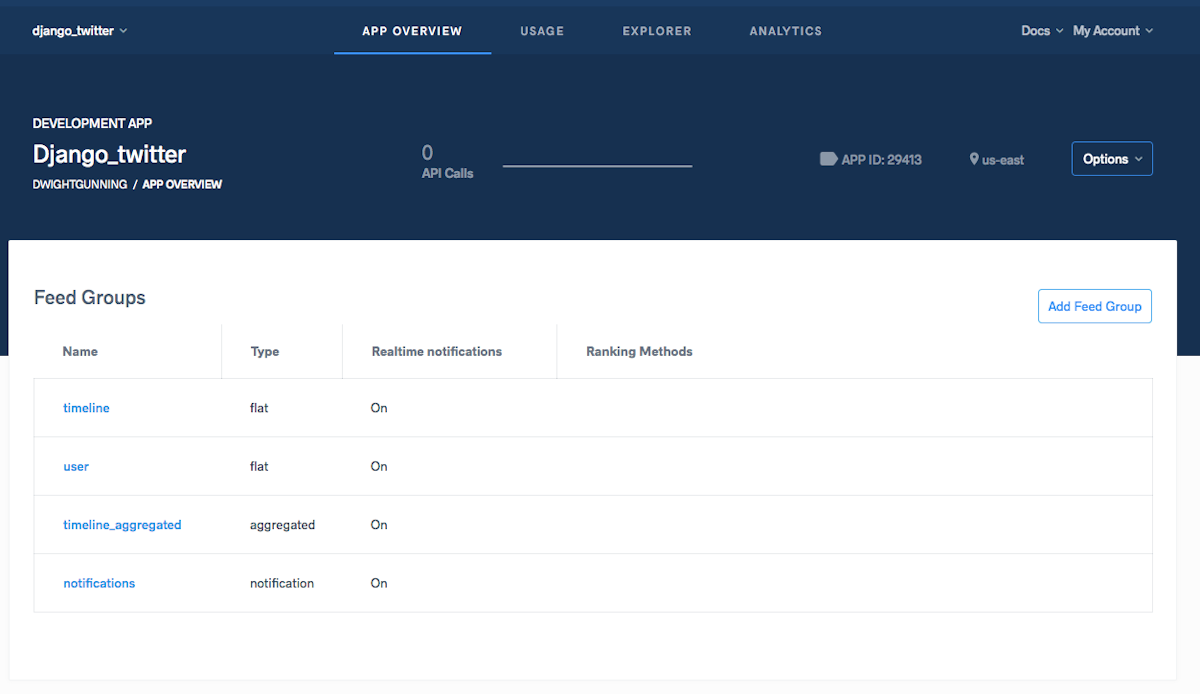Click the DWIGHTGUNNING breadcrumb link
This screenshot has width=1200, height=694.
[x=79, y=184]
